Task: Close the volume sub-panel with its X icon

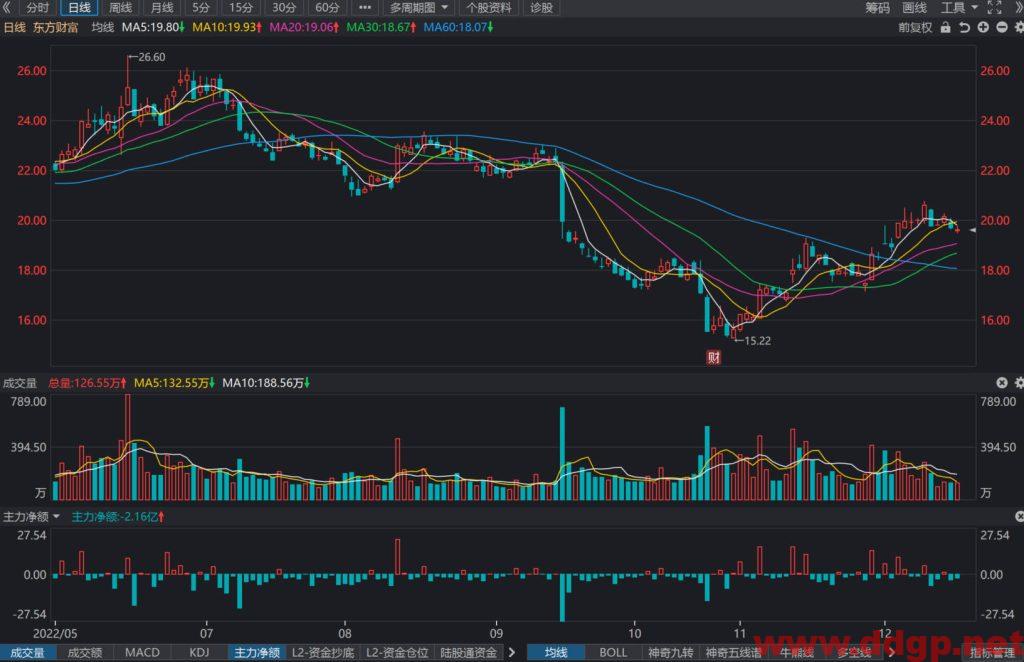Action: [x=1002, y=383]
